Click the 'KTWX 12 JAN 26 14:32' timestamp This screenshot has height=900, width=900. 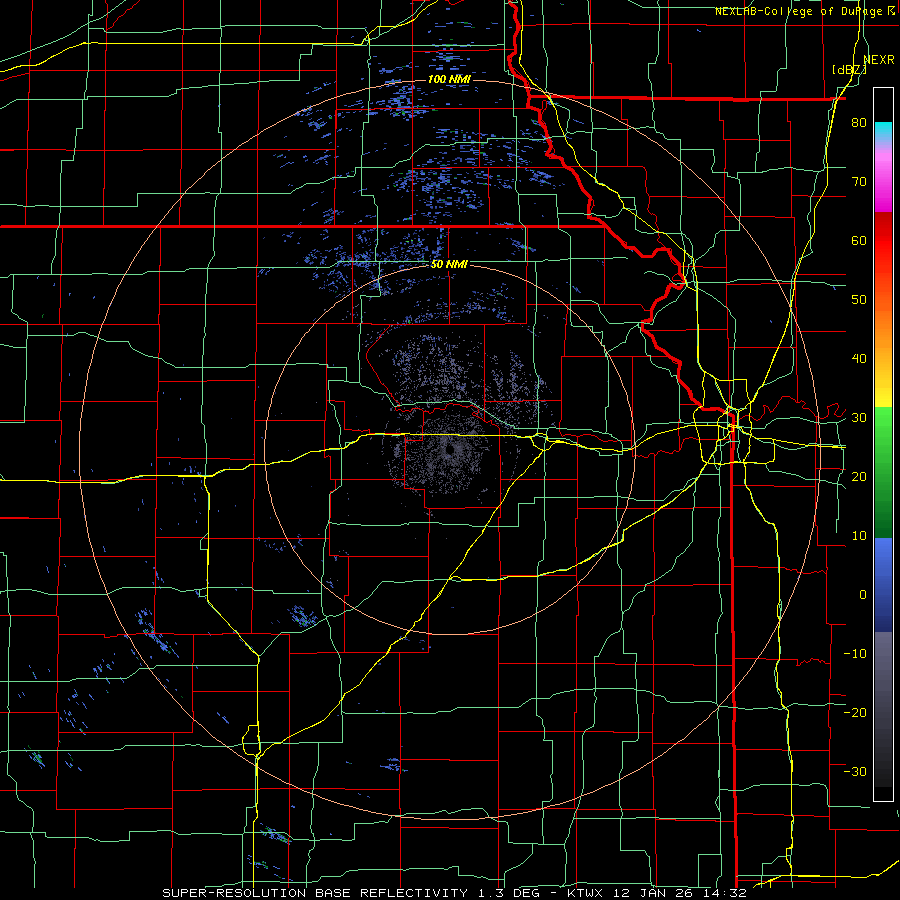pyautogui.click(x=657, y=893)
